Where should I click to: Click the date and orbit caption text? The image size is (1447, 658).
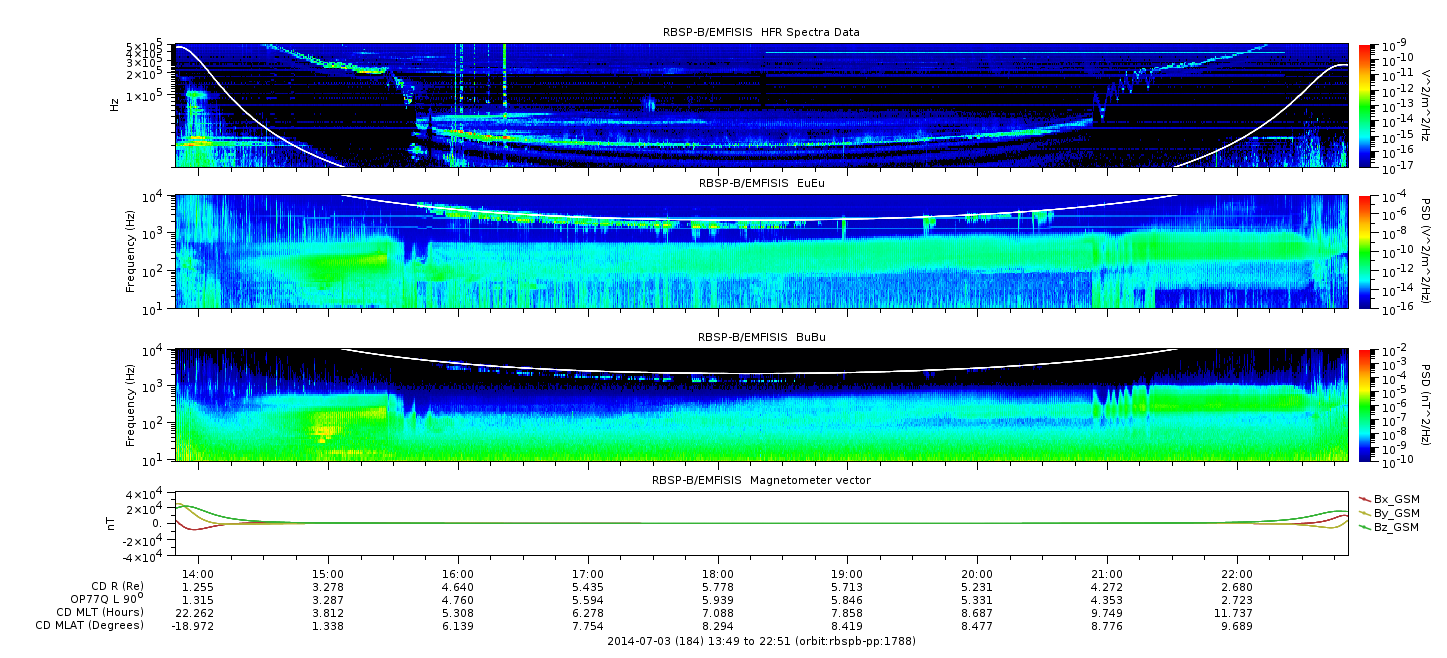(761, 641)
